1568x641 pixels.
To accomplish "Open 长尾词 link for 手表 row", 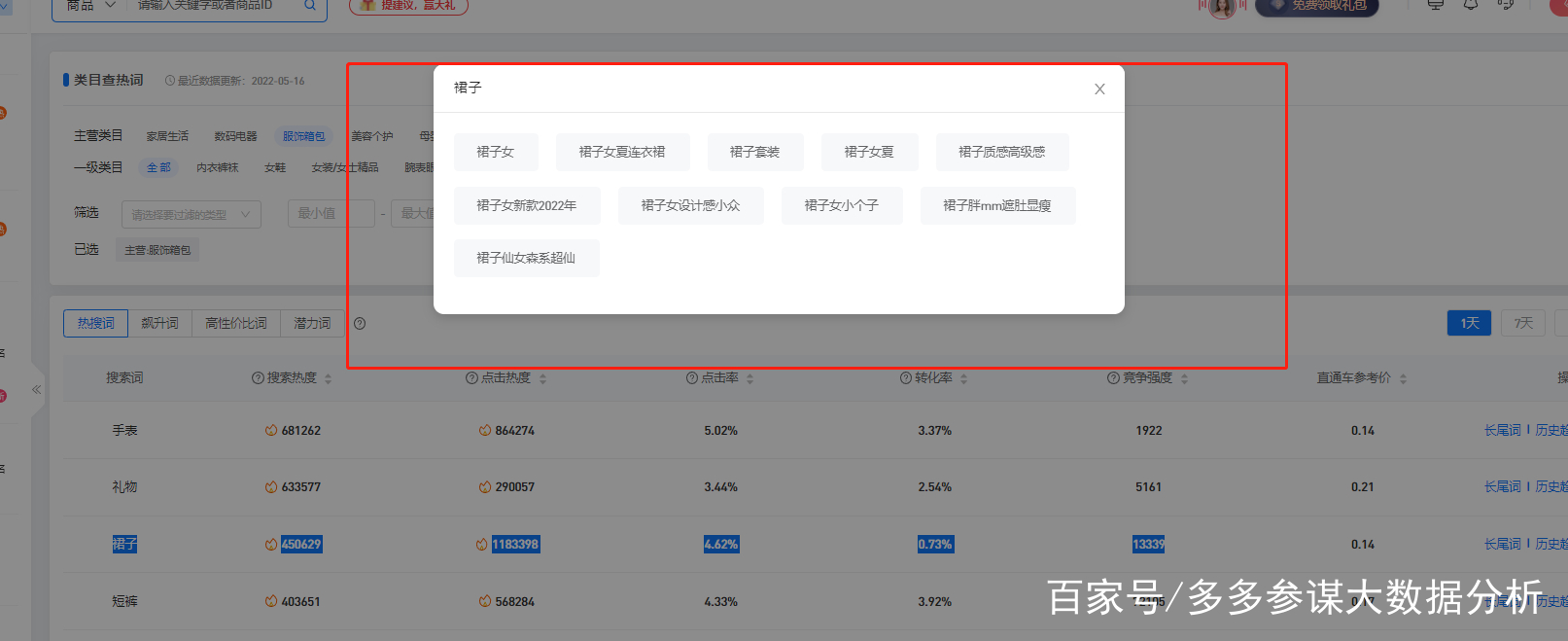I will click(1502, 430).
